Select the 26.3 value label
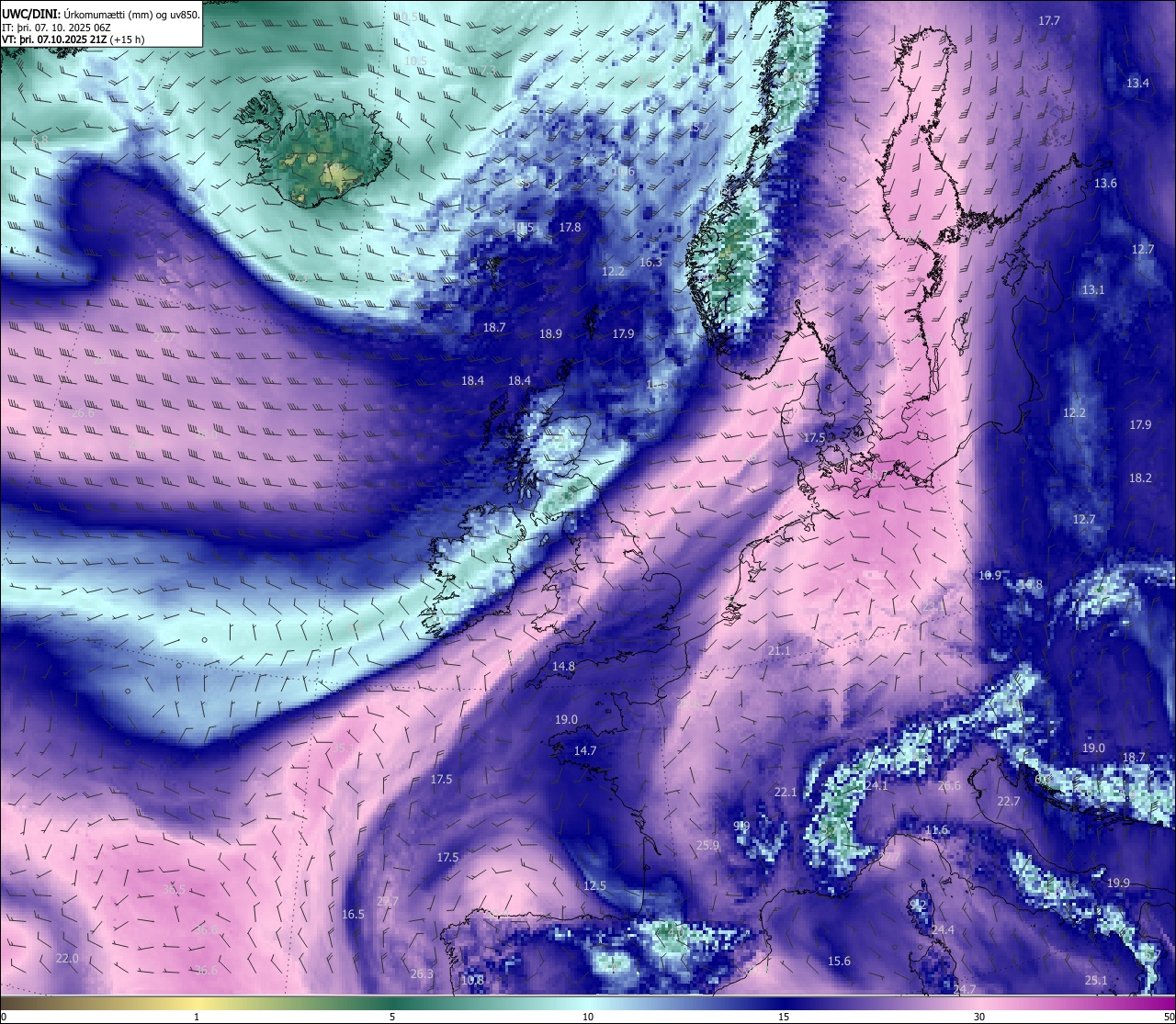 pyautogui.click(x=422, y=973)
